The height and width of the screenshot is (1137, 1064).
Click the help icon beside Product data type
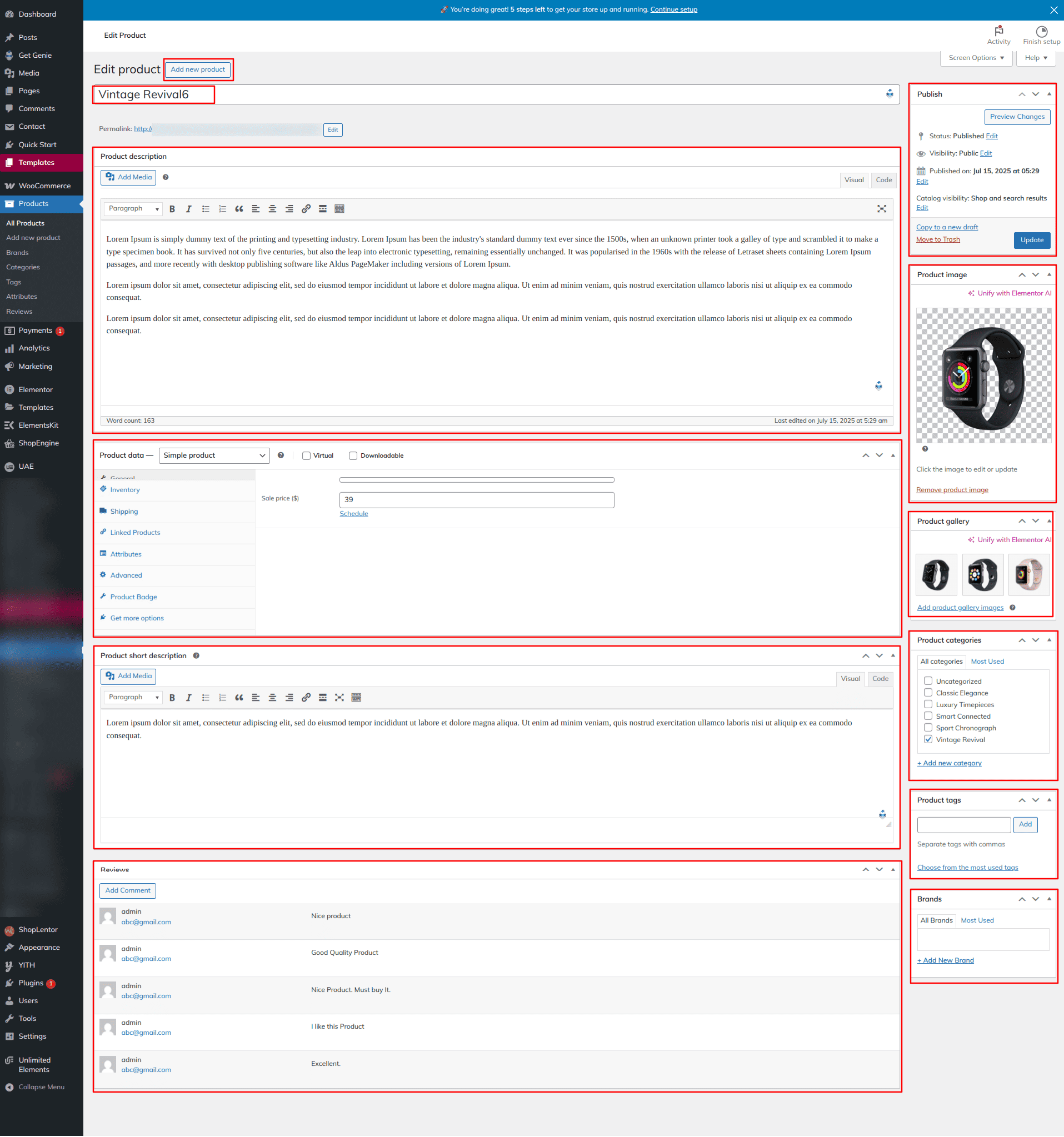(x=281, y=456)
